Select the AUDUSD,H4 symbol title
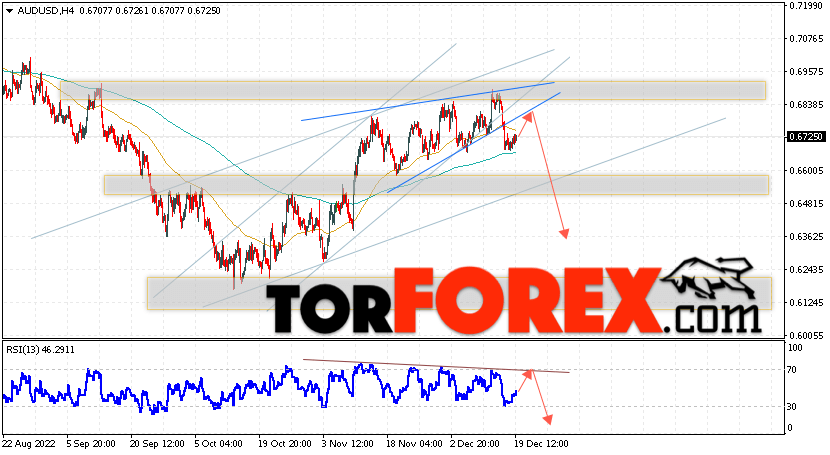Image resolution: width=830 pixels, height=455 pixels. click(x=46, y=11)
